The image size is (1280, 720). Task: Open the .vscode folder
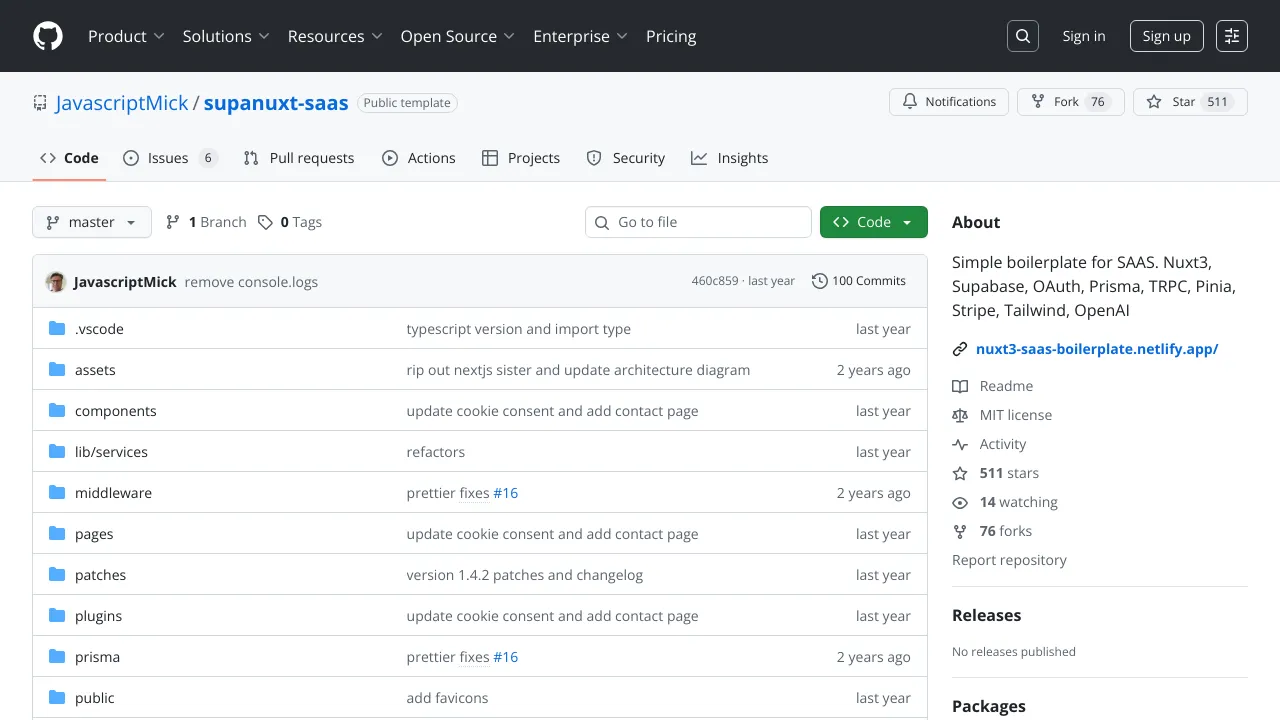click(x=99, y=329)
